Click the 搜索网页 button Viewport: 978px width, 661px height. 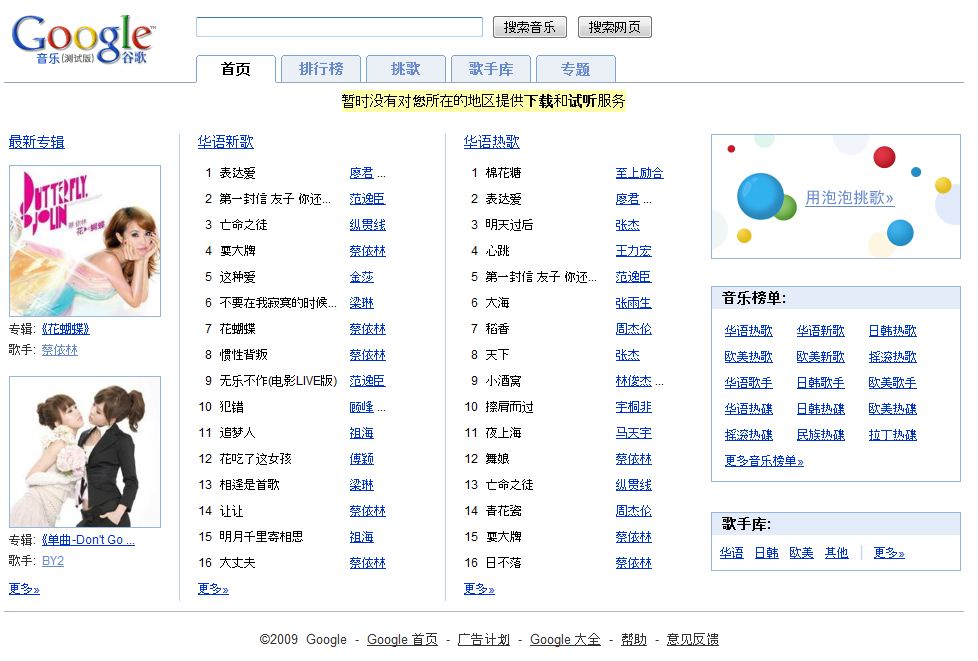614,27
